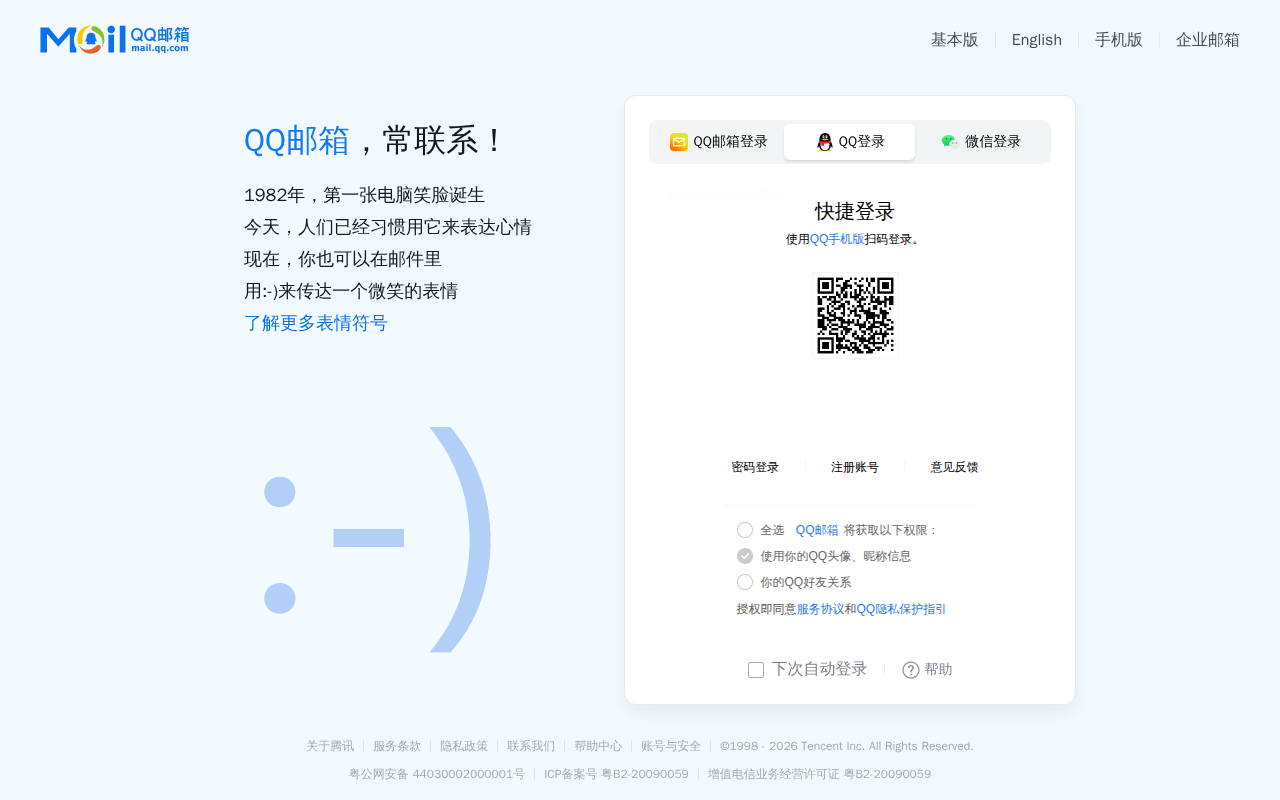Click the QQ邮箱 link in permissions

817,530
